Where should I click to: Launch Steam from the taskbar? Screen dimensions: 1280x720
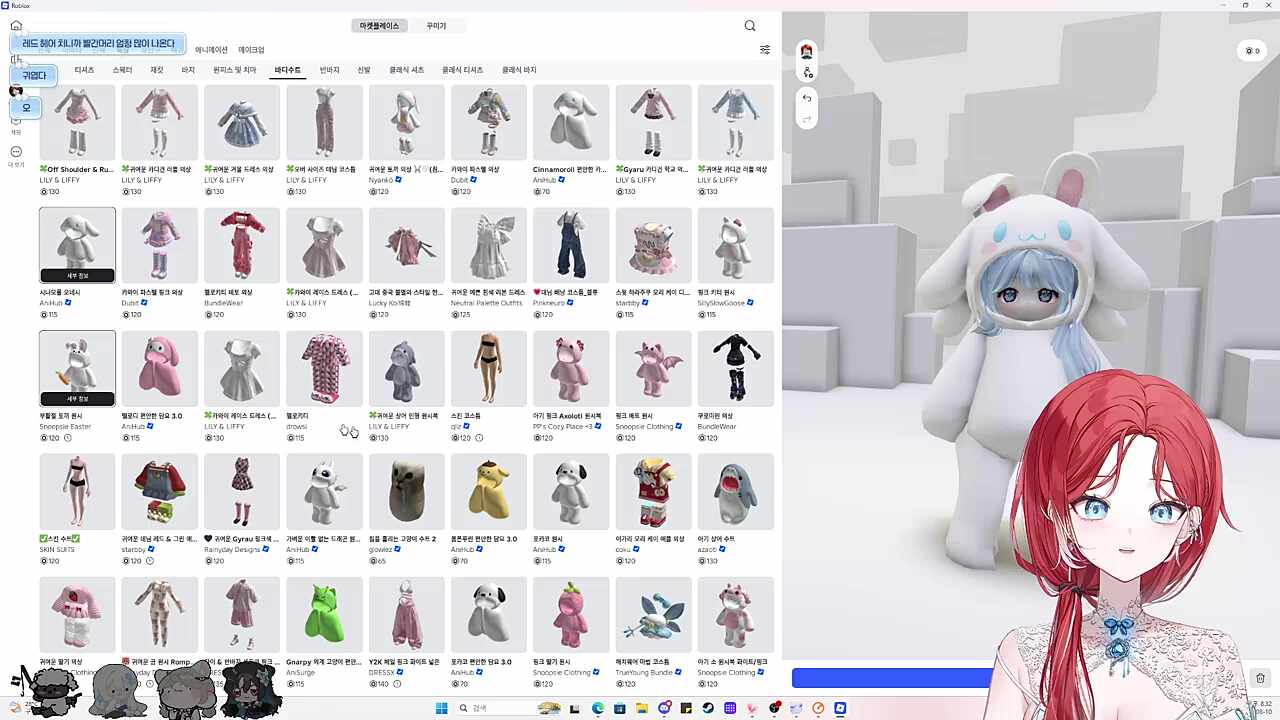(708, 709)
